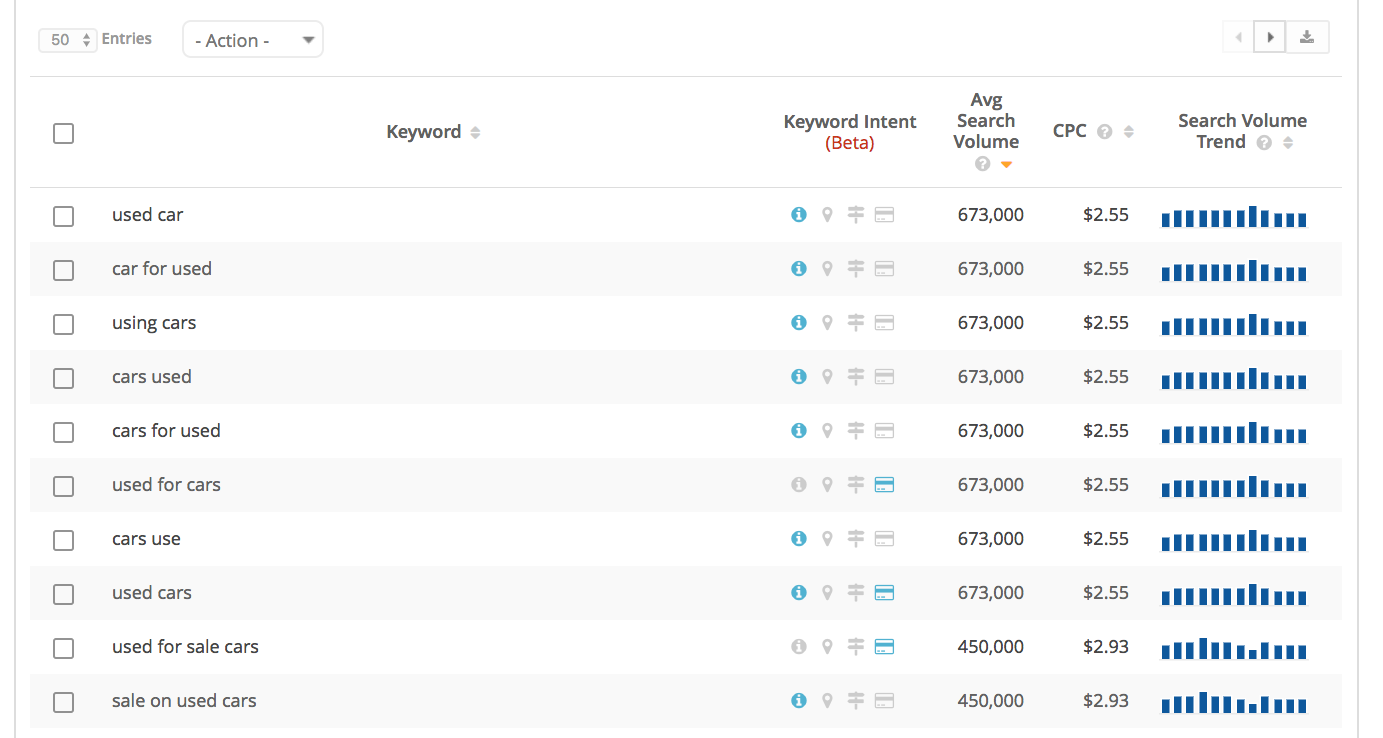
Task: Check the select-all checkbox in the header
Action: (63, 133)
